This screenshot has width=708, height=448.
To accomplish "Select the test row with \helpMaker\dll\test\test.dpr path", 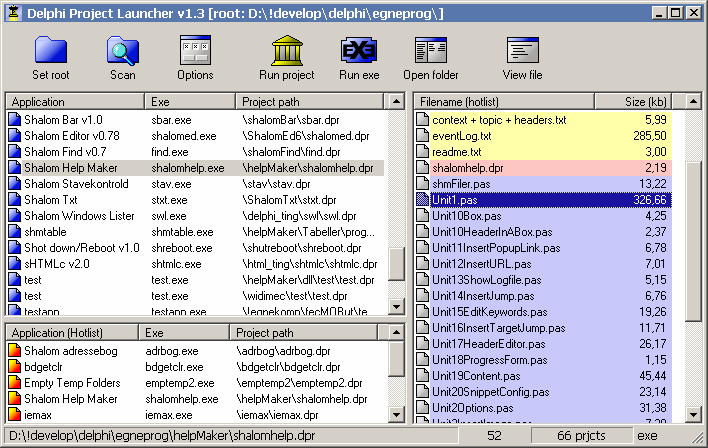I will pos(196,280).
